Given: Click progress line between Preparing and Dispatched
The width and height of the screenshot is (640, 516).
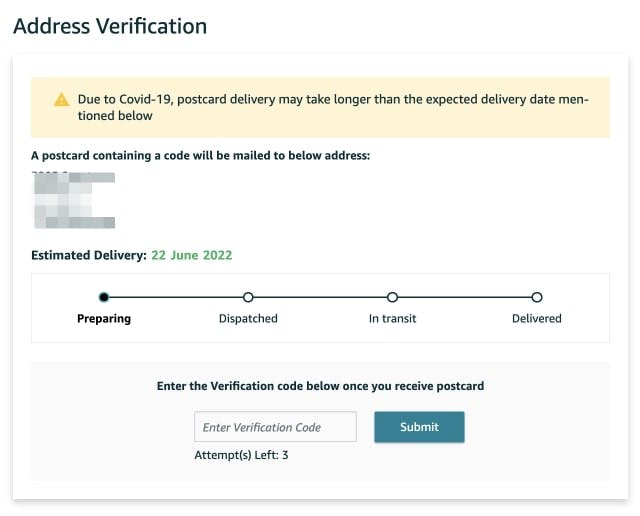Looking at the screenshot, I should click(176, 297).
